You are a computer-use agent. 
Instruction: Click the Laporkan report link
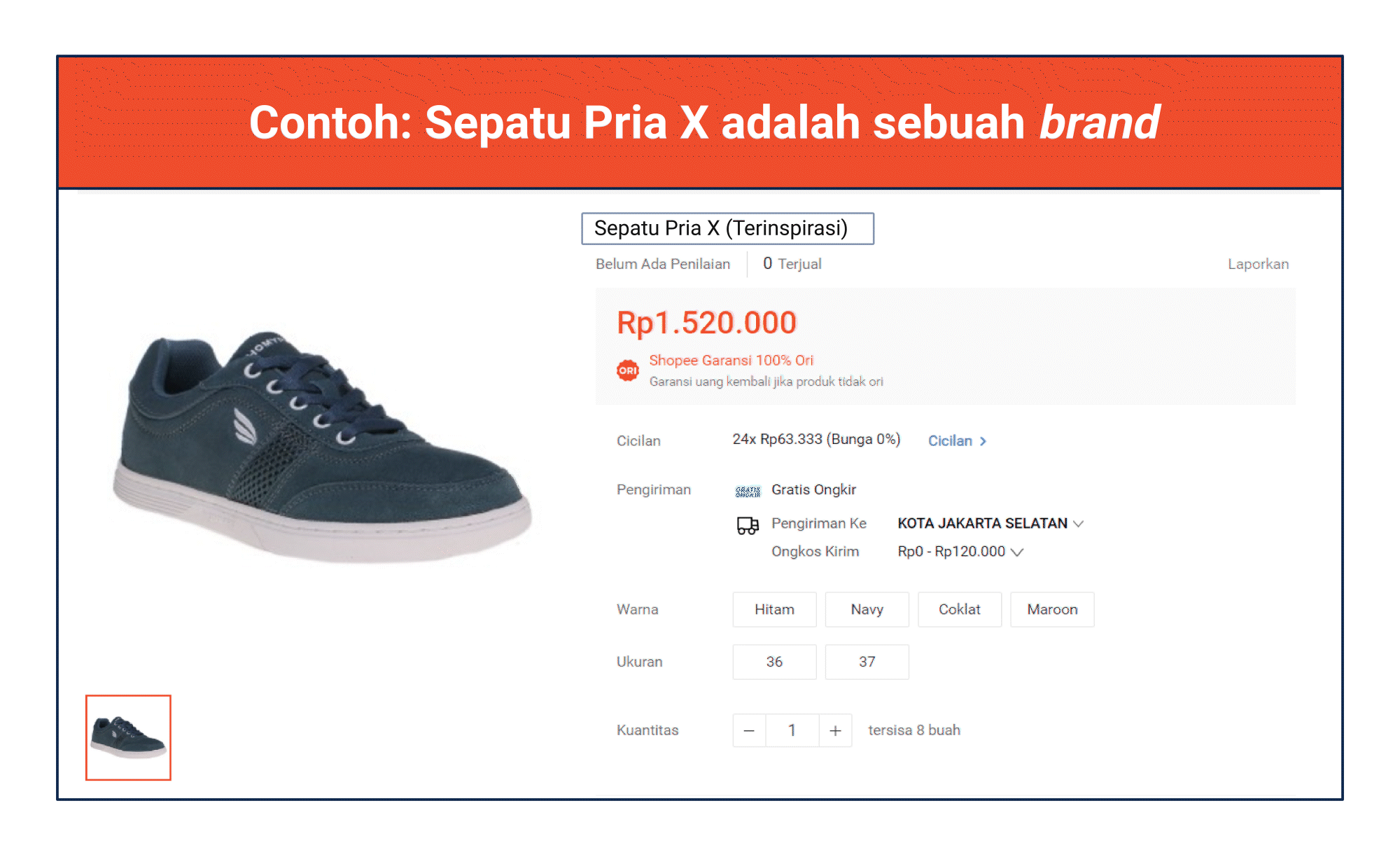(x=1258, y=264)
